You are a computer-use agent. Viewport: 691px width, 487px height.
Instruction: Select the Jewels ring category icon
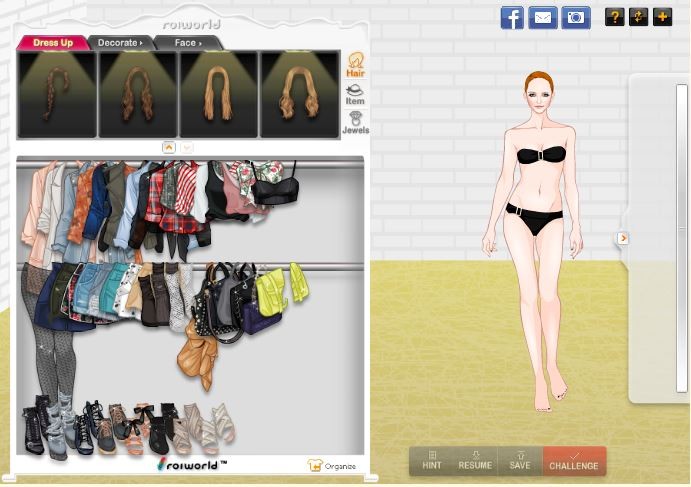click(x=355, y=122)
